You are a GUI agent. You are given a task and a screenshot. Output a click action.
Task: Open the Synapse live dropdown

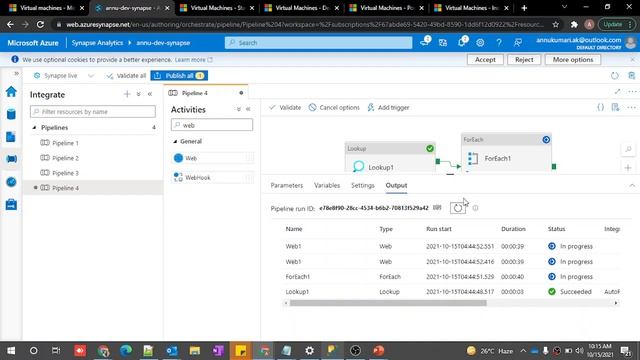coord(91,76)
